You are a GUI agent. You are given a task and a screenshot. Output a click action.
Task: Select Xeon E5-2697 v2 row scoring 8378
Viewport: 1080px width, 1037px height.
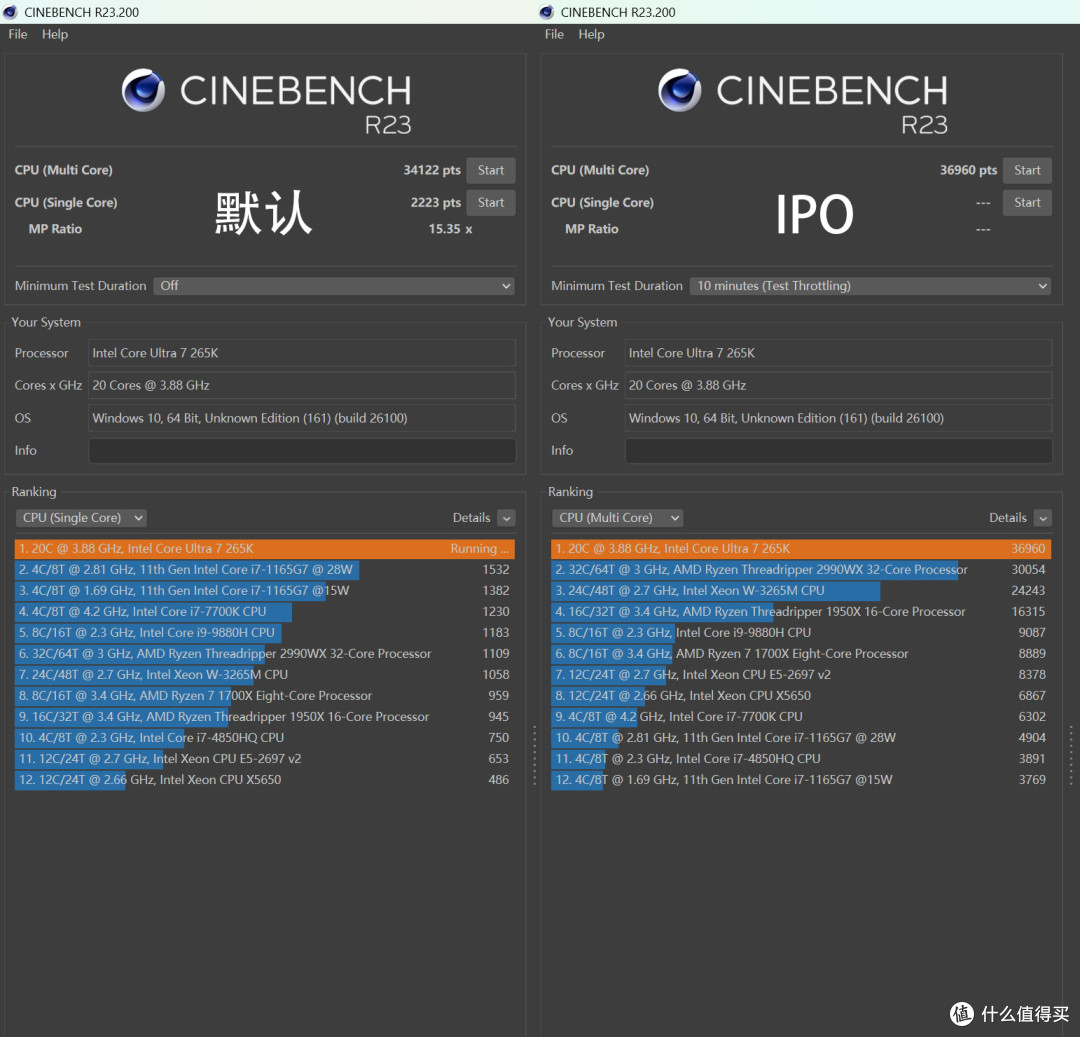[x=801, y=675]
